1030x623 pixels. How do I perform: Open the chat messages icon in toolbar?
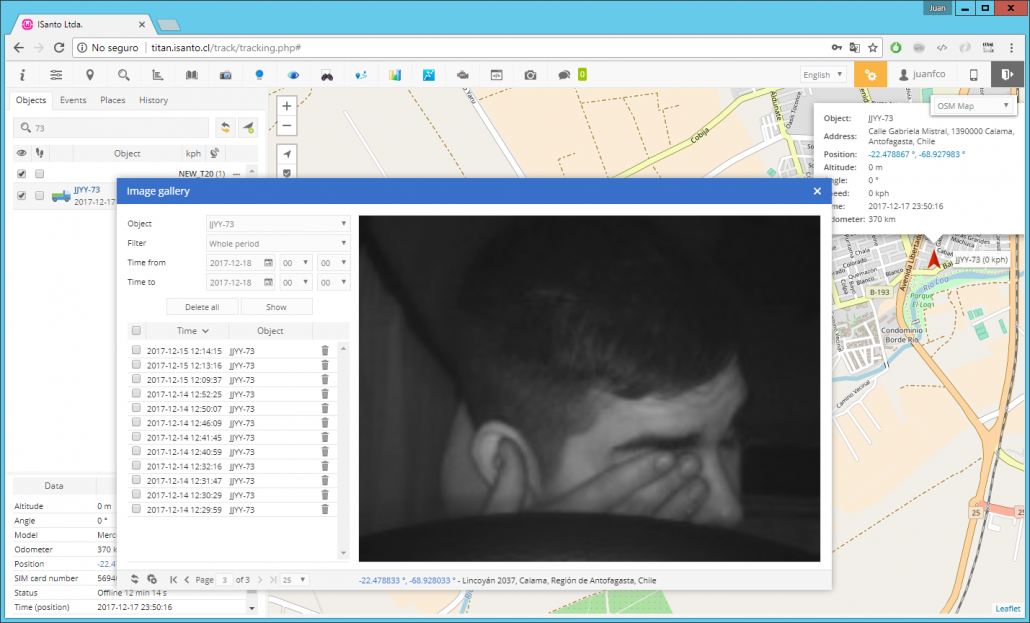[564, 75]
